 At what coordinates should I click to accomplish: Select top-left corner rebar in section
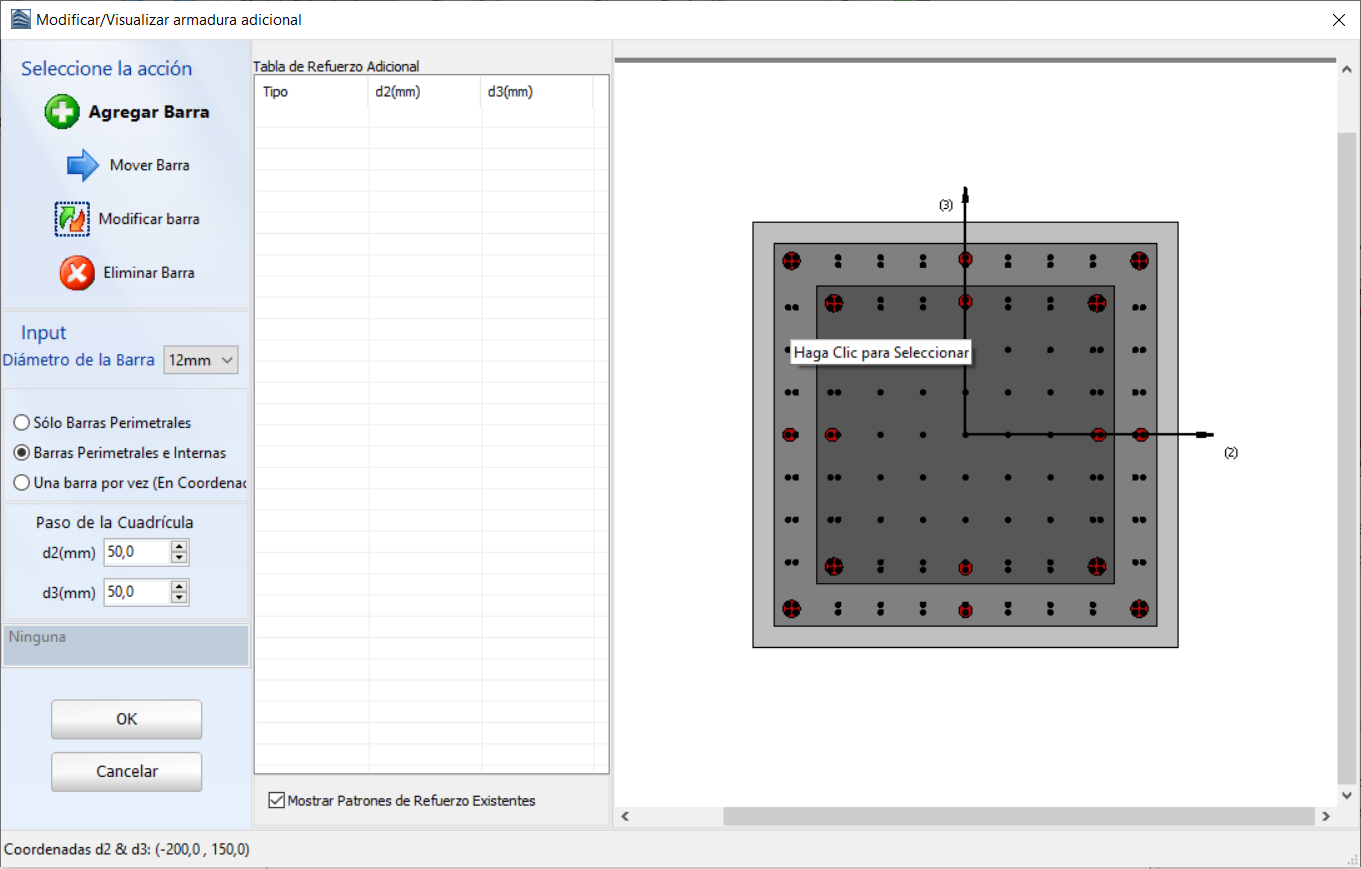pos(792,260)
